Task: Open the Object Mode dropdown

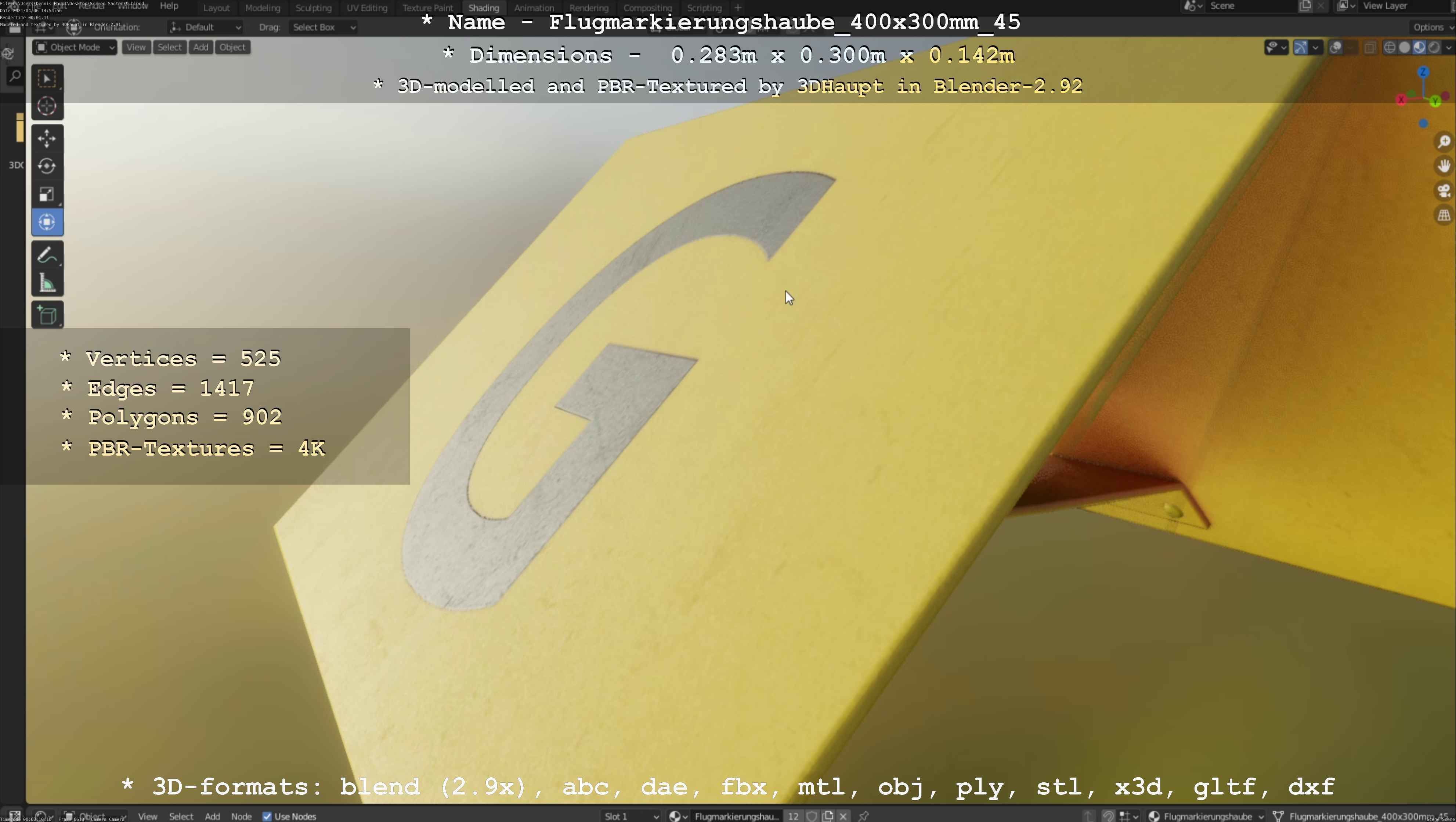Action: 75,47
